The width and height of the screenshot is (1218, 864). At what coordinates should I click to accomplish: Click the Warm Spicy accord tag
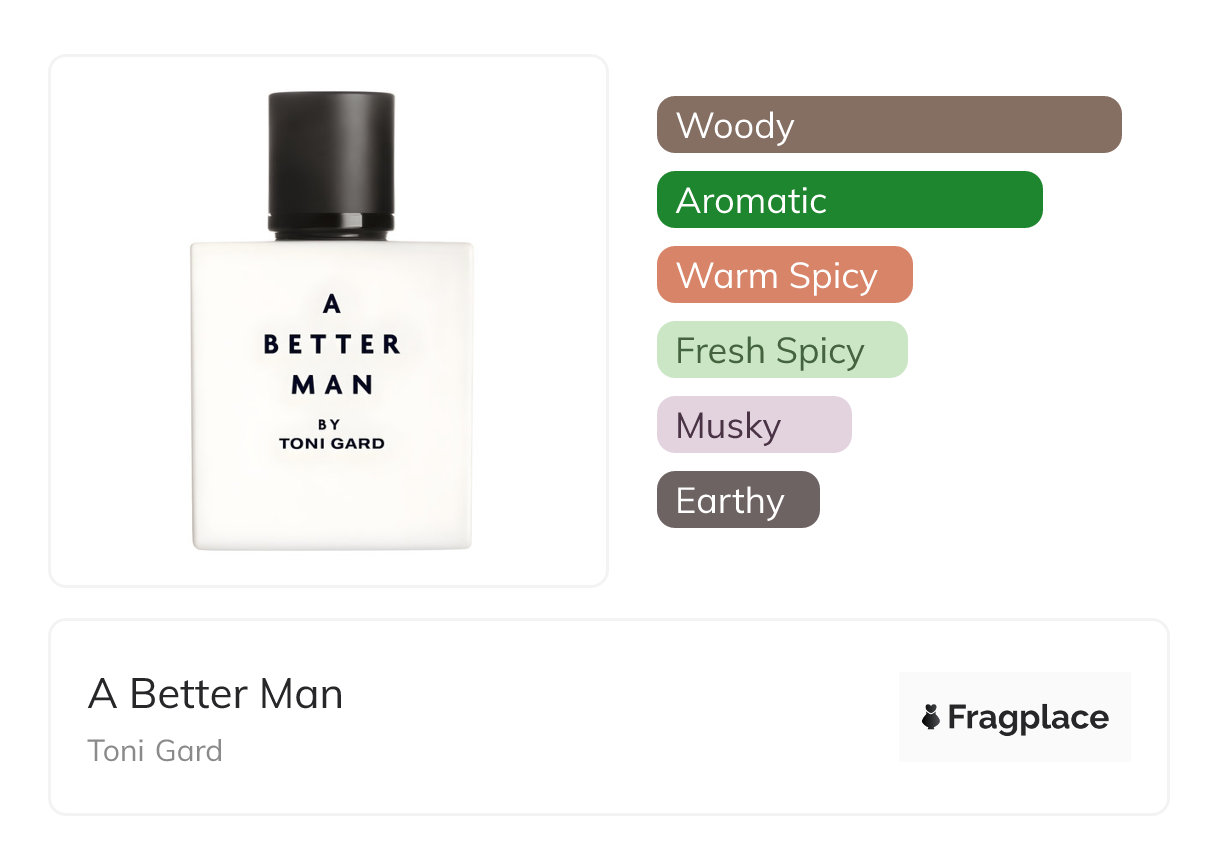pos(785,275)
